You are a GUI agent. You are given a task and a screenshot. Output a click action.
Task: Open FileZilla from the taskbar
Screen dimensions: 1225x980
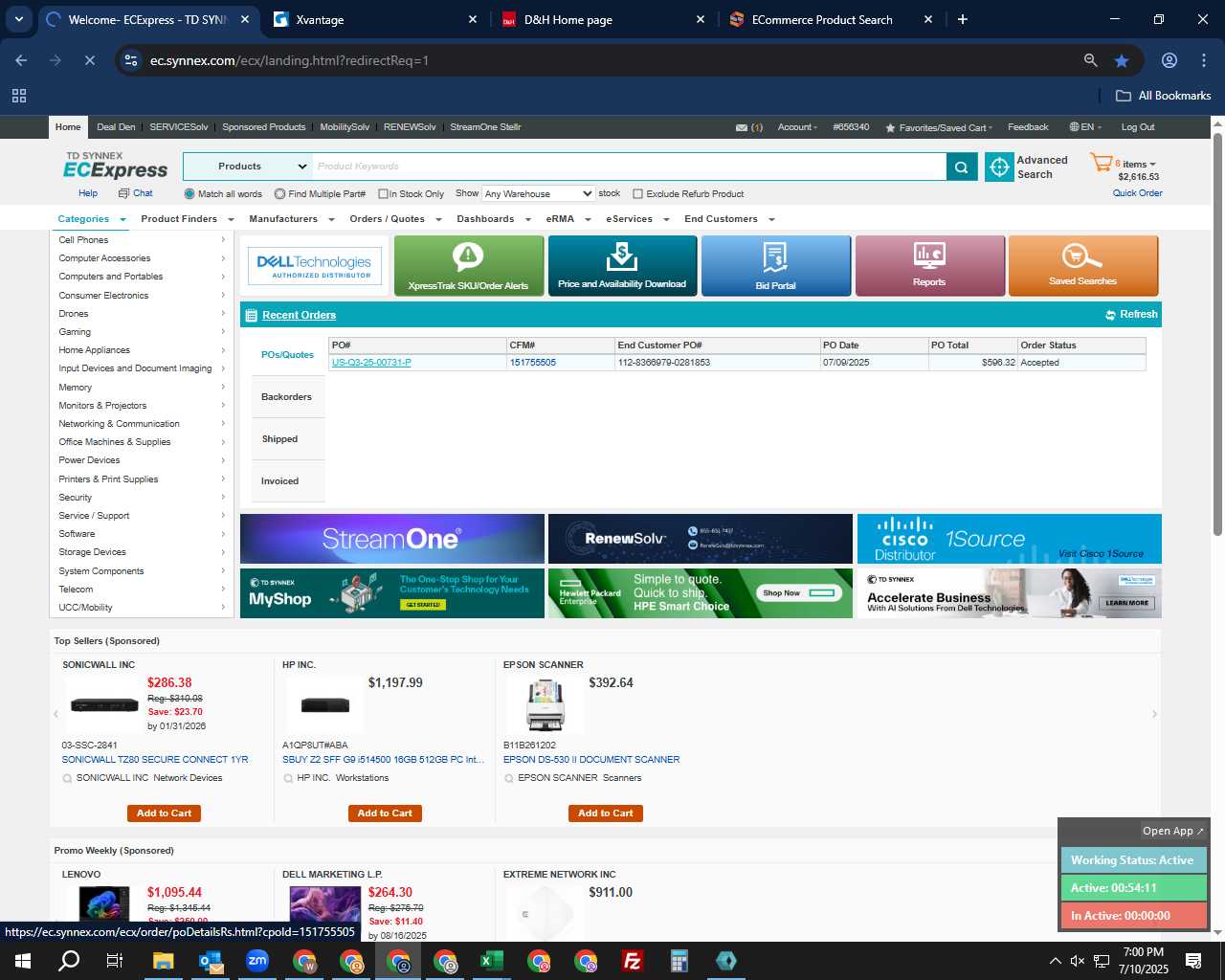pos(633,961)
